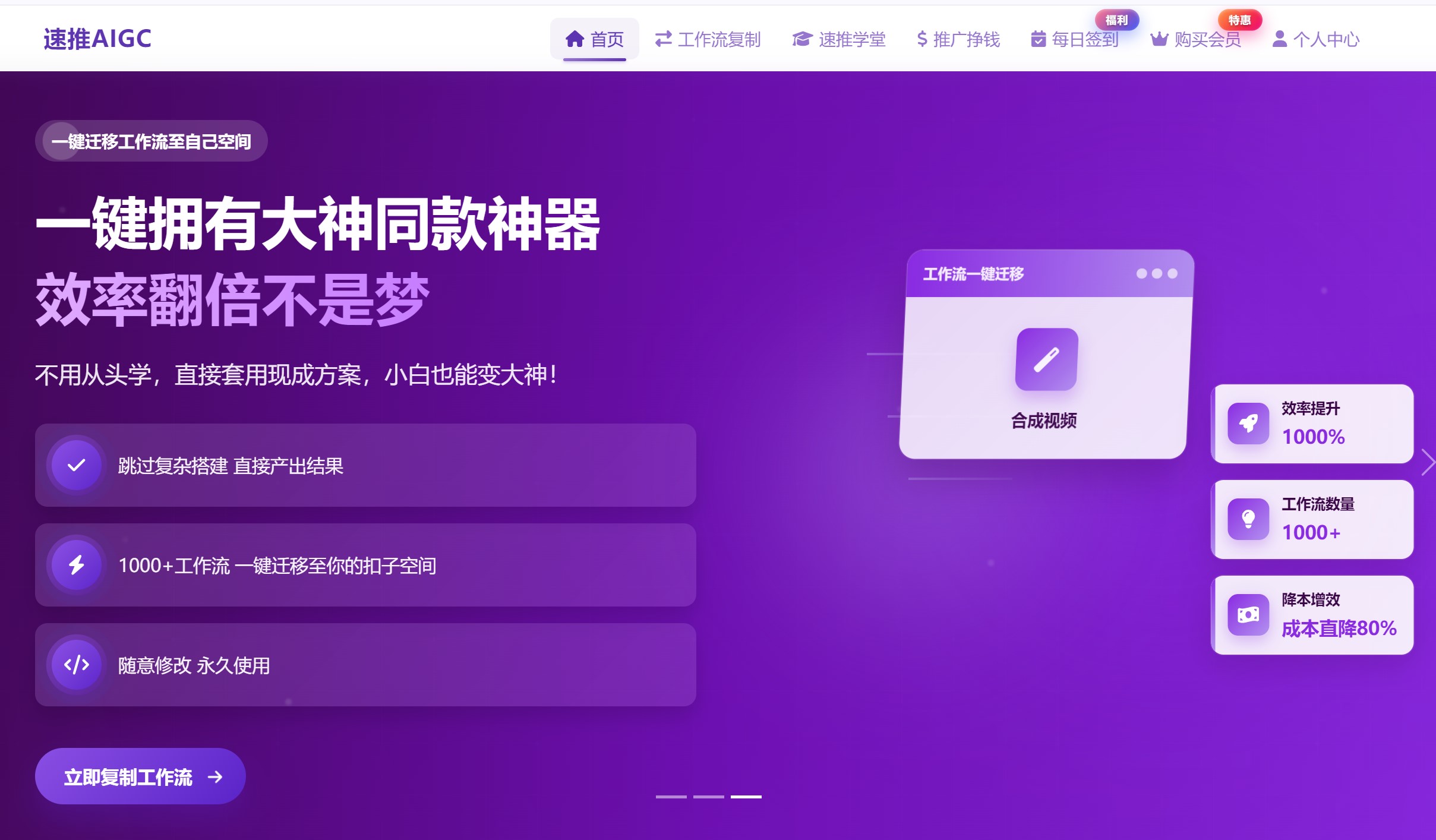1436x840 pixels.
Task: Click the rocket icon in 效率提升 card
Action: click(1248, 424)
